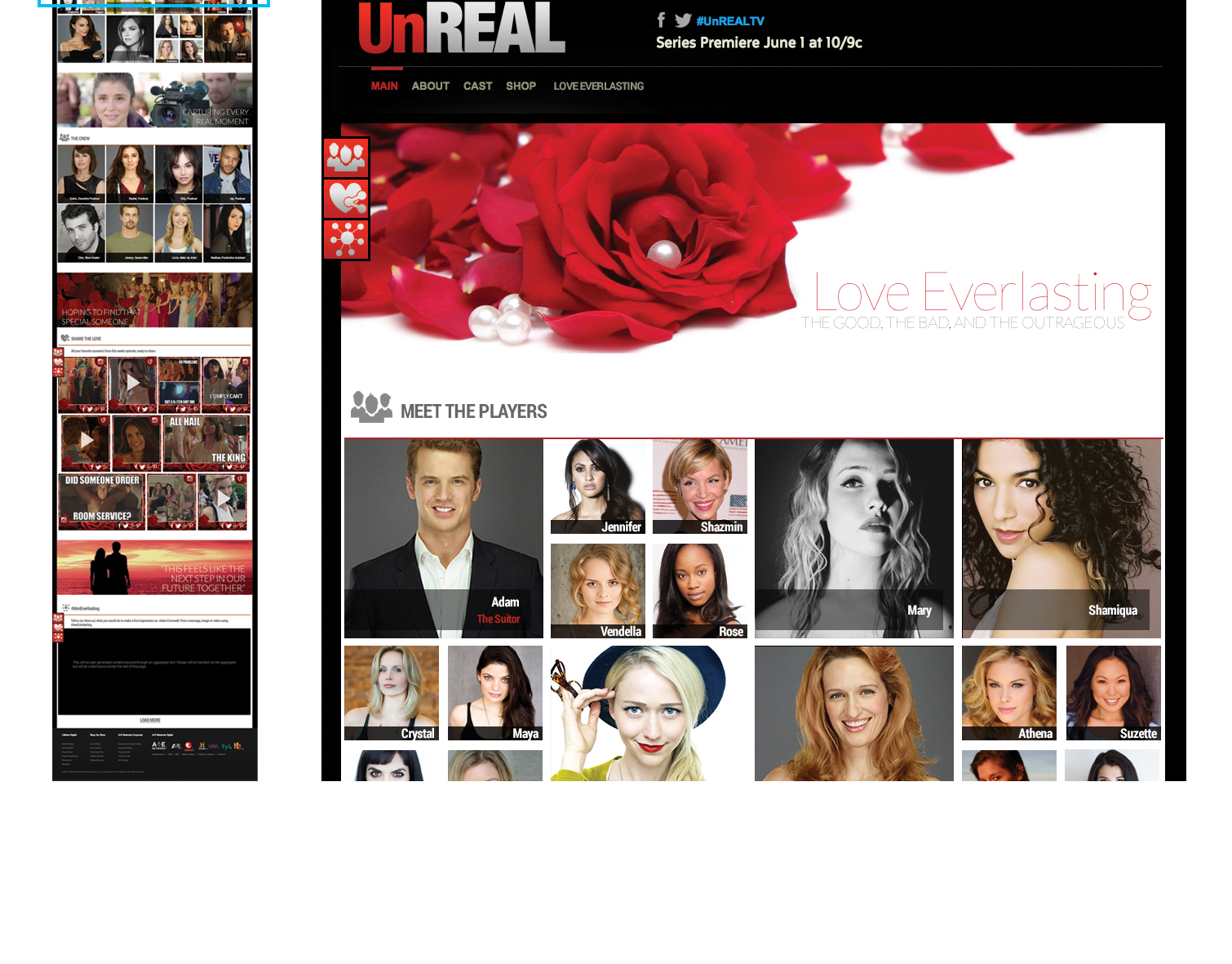Image resolution: width=1232 pixels, height=964 pixels.
Task: Open the CAST menu item
Action: [478, 86]
